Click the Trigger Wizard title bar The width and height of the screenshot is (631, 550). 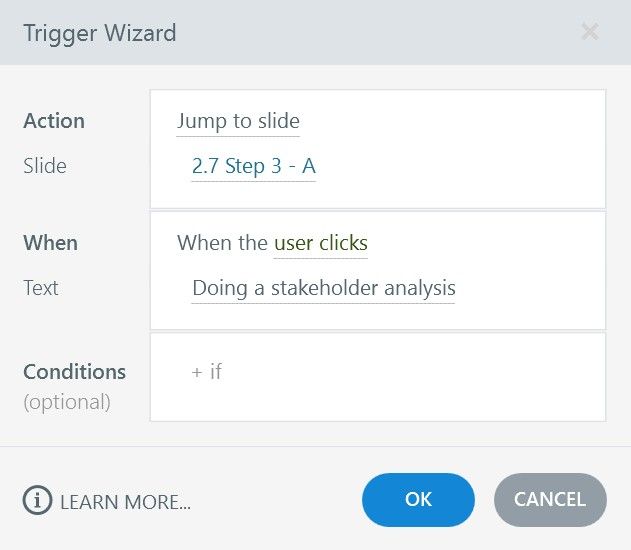(x=300, y=32)
